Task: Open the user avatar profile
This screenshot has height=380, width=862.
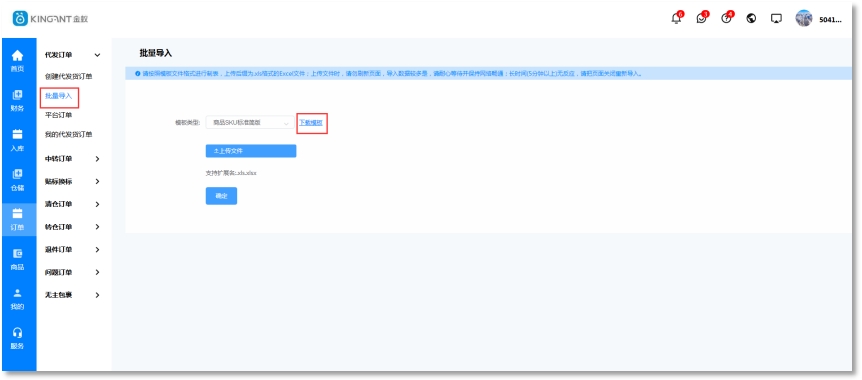Action: click(x=804, y=18)
